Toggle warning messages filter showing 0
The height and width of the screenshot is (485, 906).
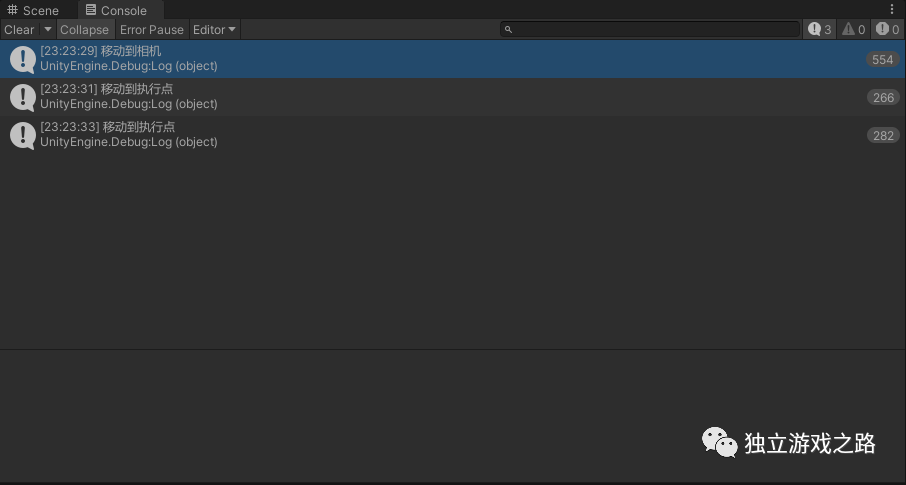tap(853, 29)
